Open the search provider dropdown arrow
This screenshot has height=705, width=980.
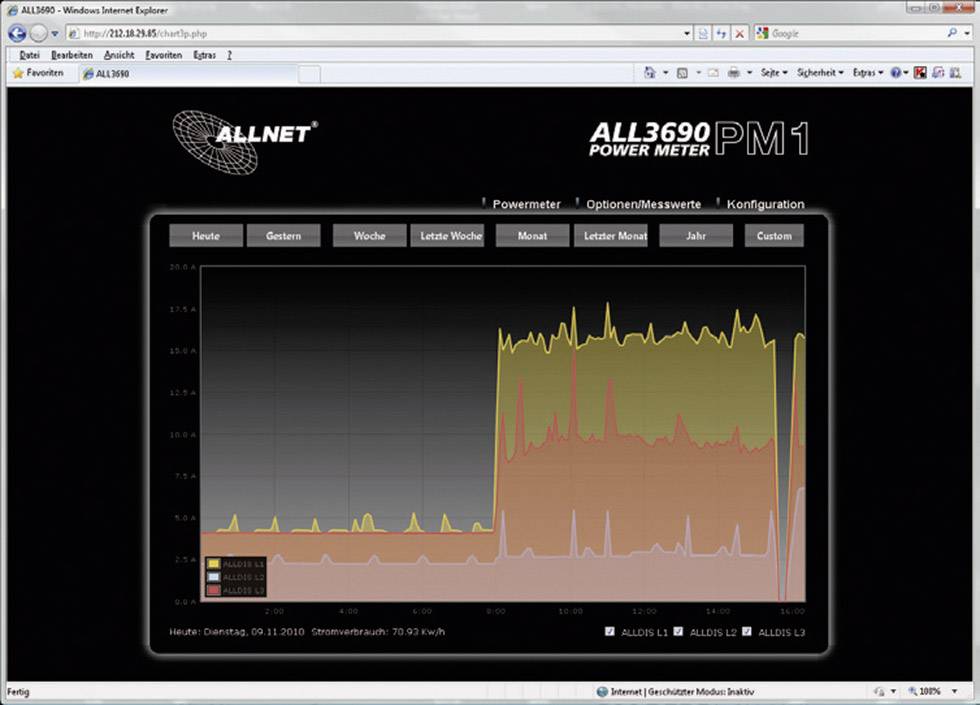click(967, 34)
